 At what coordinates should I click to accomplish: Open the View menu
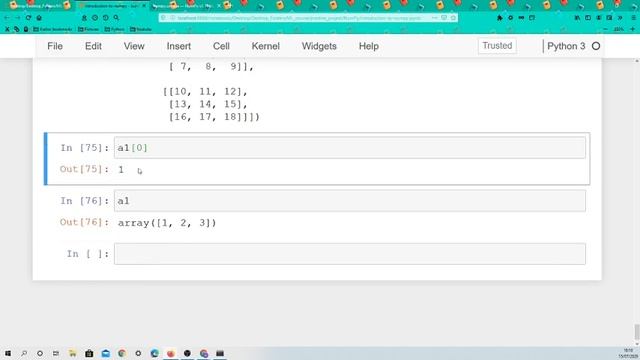pos(134,46)
